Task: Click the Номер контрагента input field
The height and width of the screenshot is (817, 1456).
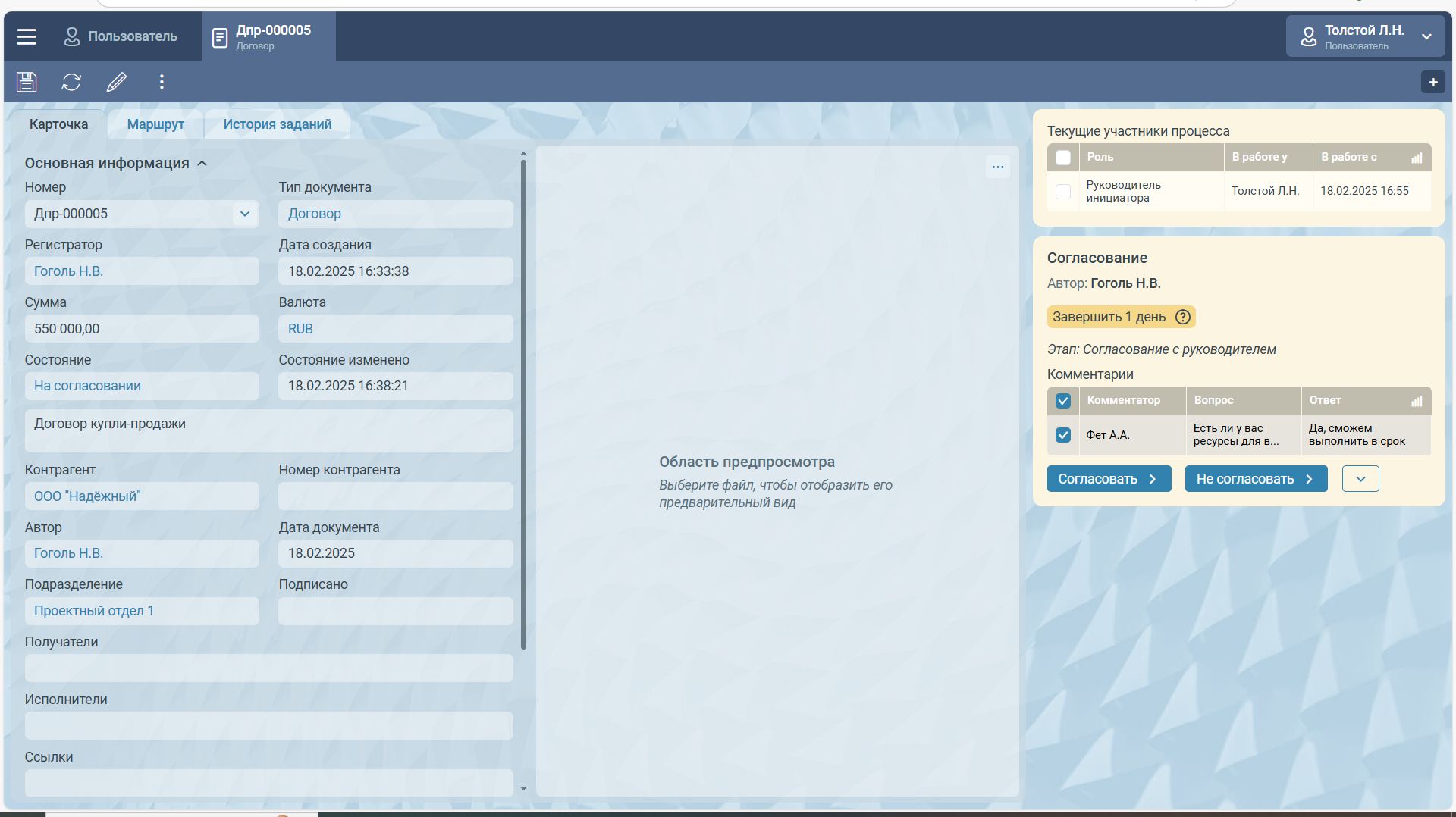Action: pyautogui.click(x=395, y=496)
